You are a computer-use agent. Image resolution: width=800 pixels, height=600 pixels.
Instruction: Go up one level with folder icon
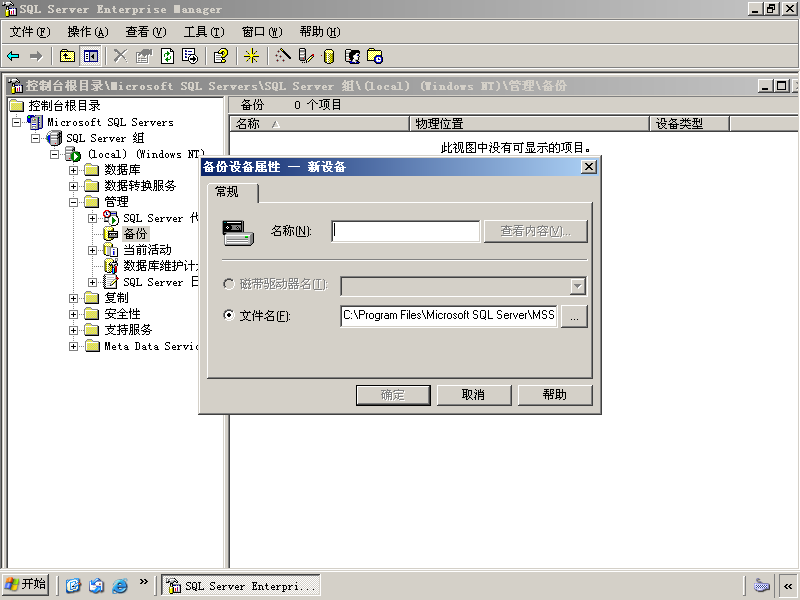pyautogui.click(x=67, y=56)
